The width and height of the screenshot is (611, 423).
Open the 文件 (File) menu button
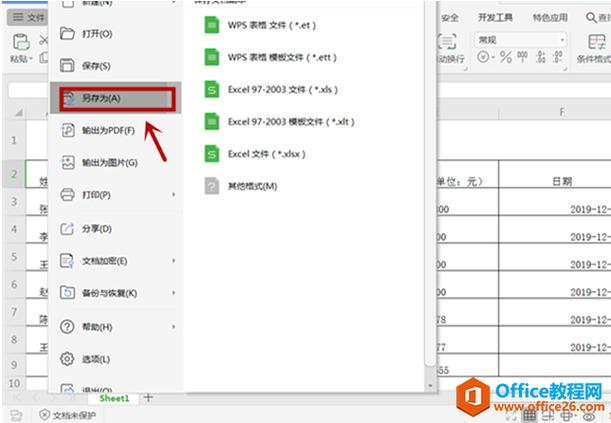(28, 18)
